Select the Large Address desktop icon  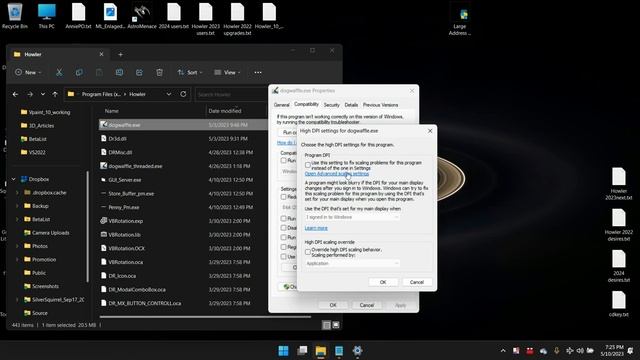point(460,20)
